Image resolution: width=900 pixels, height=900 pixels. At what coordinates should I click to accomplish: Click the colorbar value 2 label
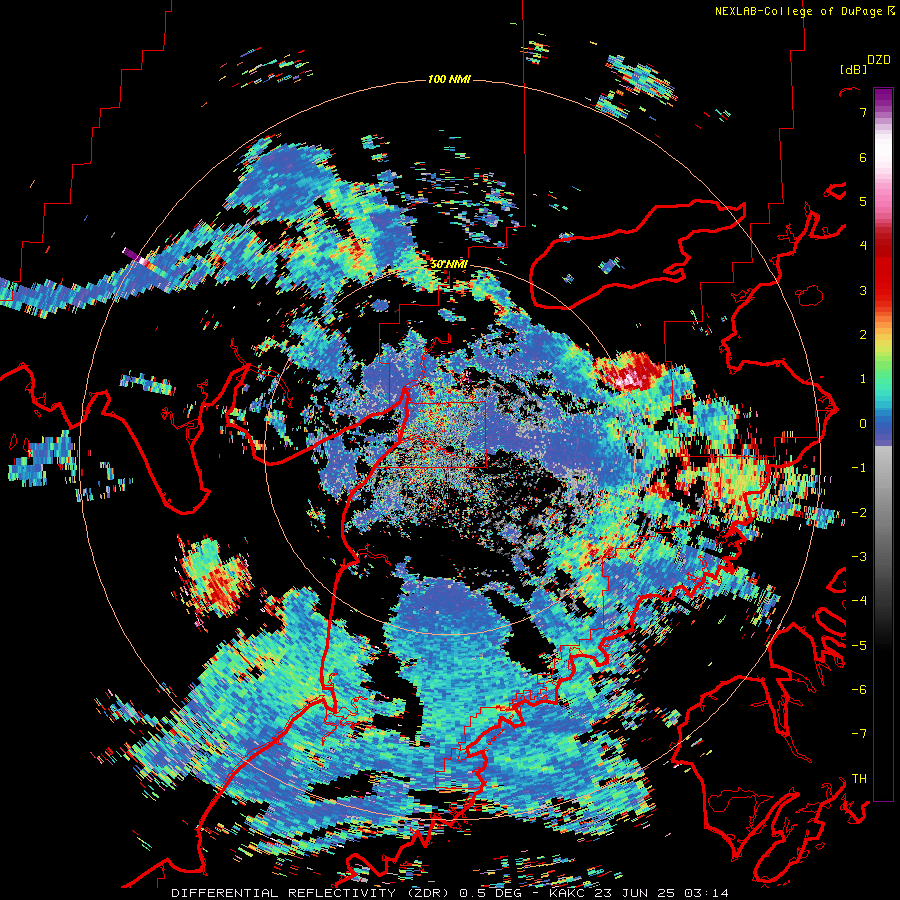pyautogui.click(x=863, y=335)
